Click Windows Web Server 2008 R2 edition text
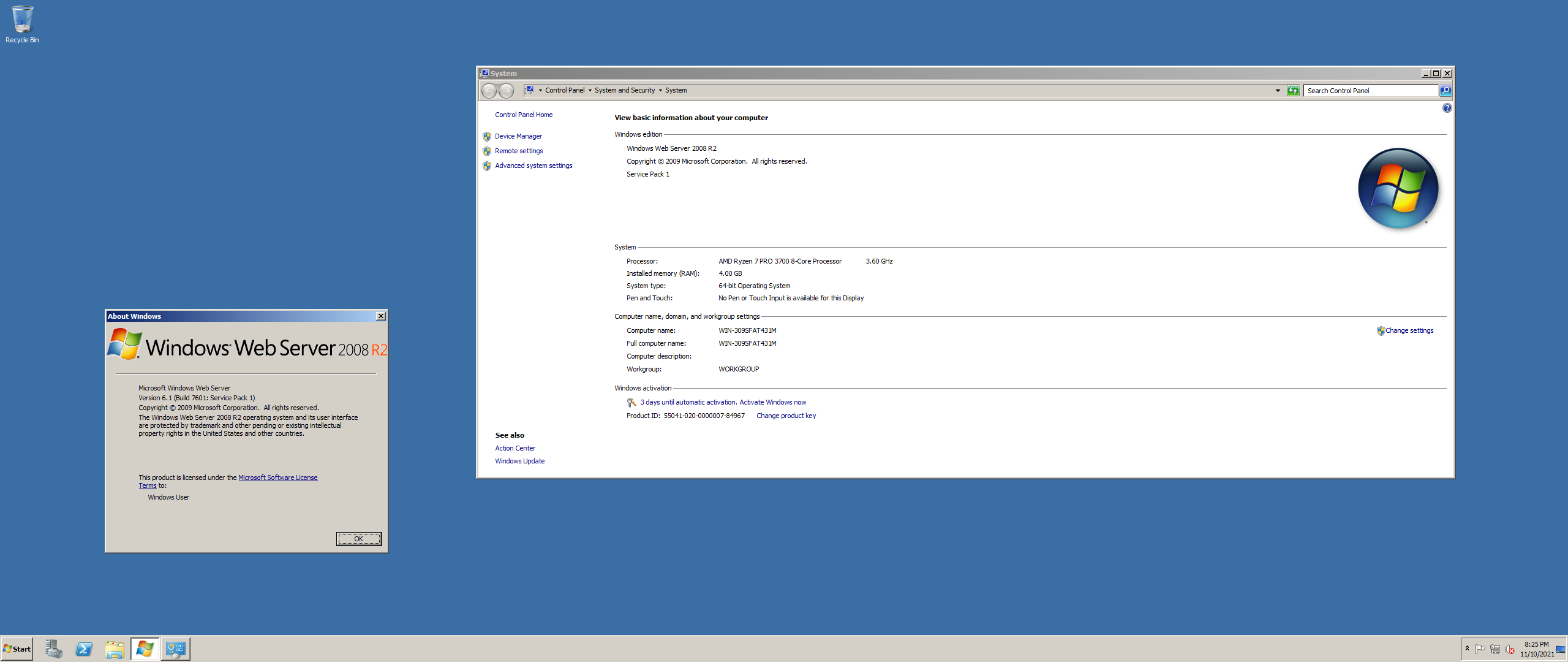Screen dimensions: 1568x662 click(x=671, y=148)
